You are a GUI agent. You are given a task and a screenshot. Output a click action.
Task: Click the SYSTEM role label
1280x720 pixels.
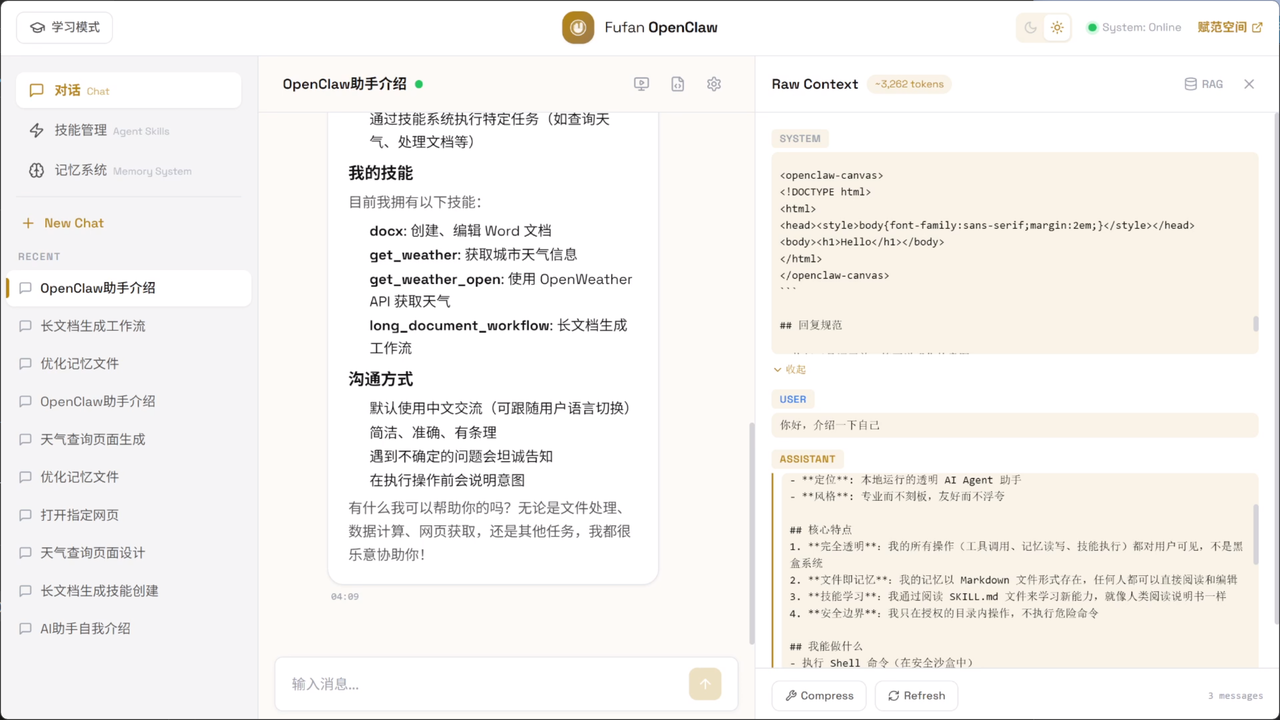click(800, 139)
